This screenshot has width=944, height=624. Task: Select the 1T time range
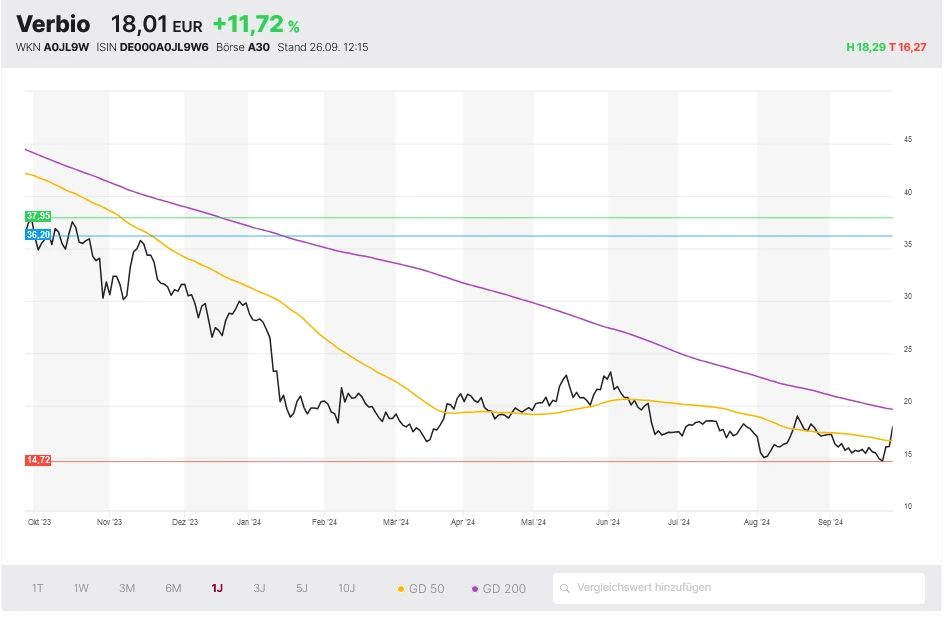click(37, 588)
